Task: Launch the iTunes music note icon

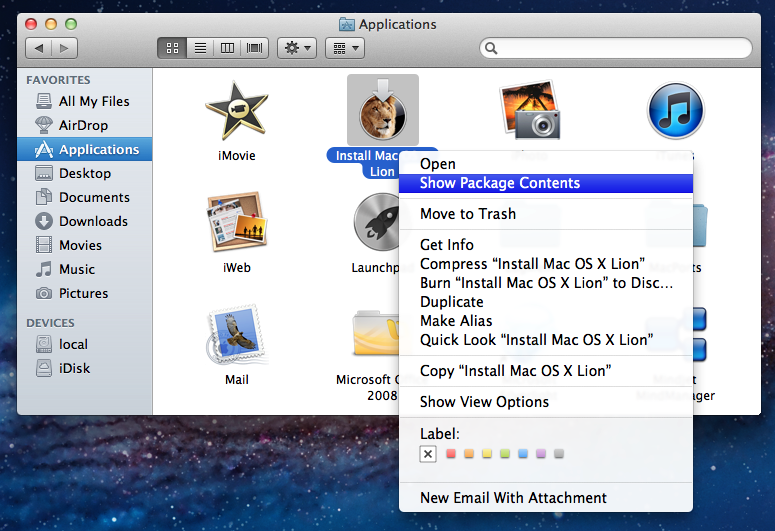Action: 676,111
